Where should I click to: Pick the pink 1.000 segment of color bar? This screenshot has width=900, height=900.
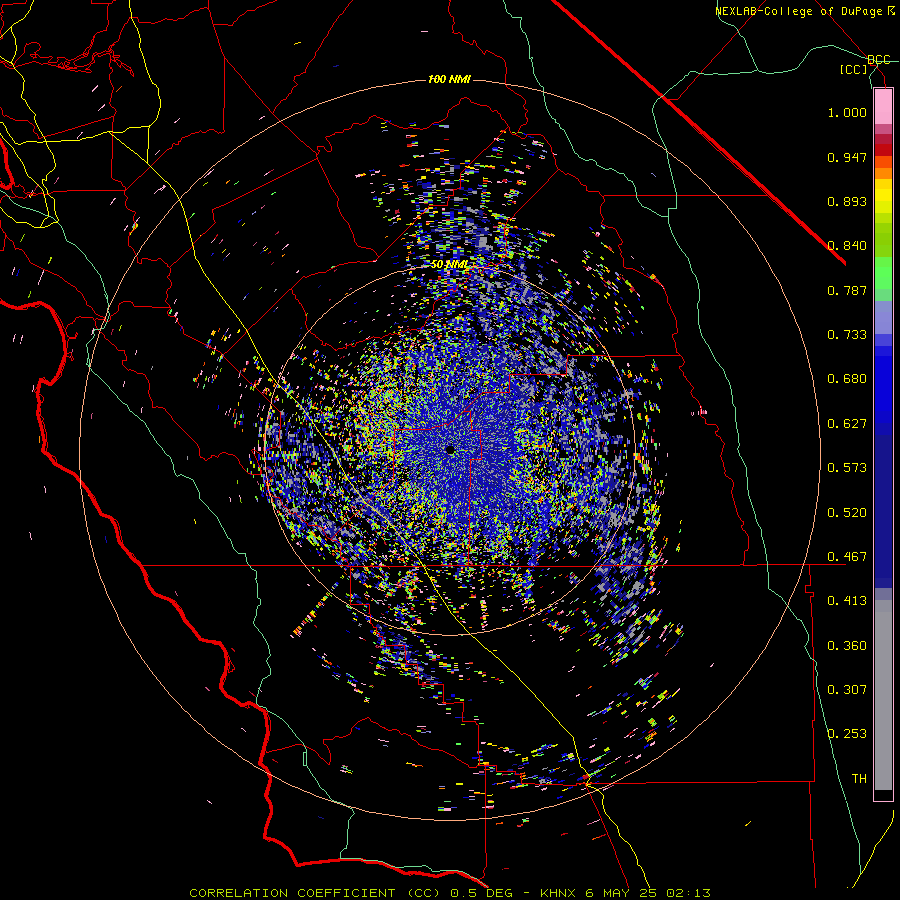[x=883, y=107]
